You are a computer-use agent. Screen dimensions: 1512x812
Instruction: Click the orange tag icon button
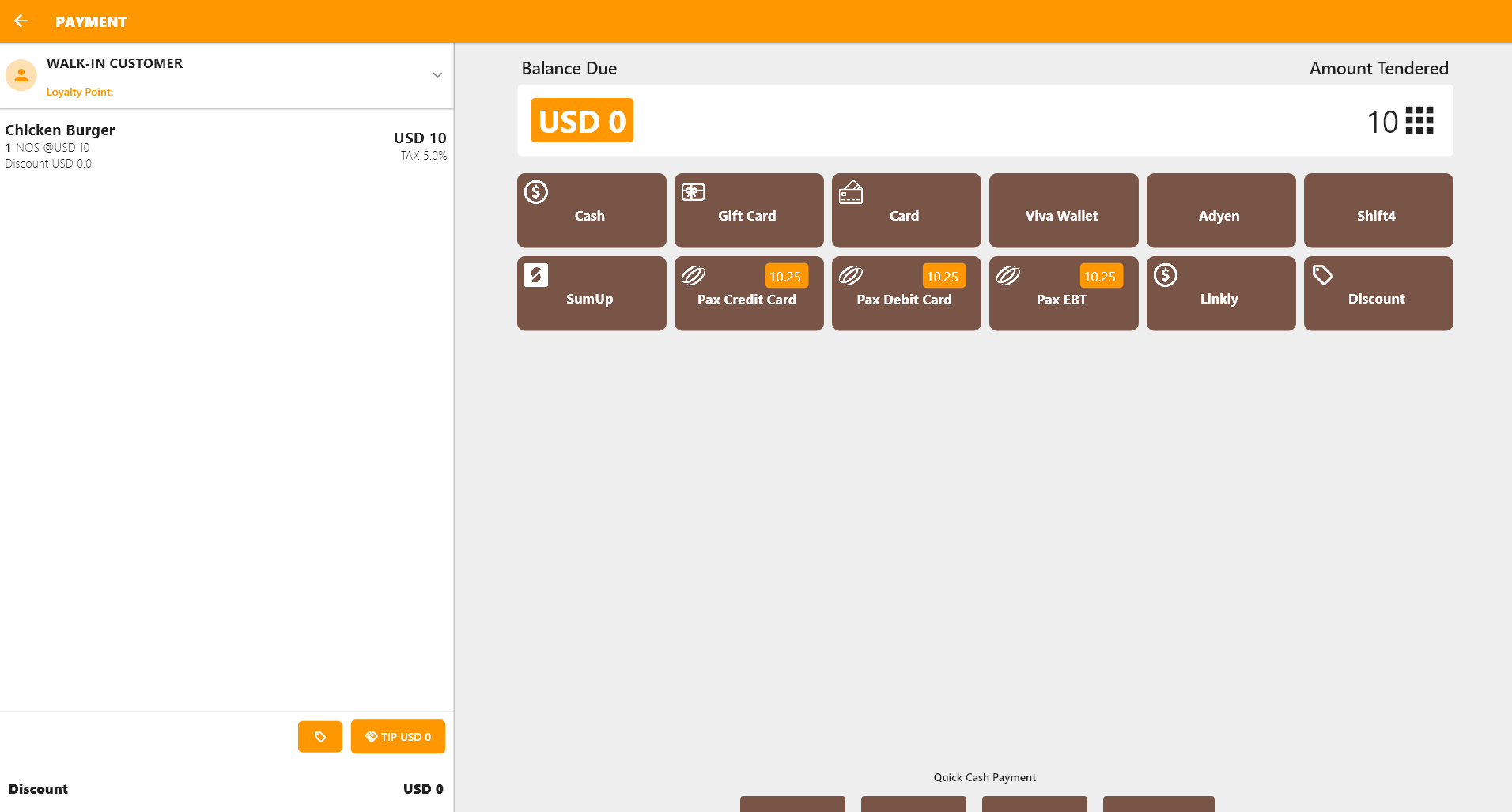tap(319, 737)
